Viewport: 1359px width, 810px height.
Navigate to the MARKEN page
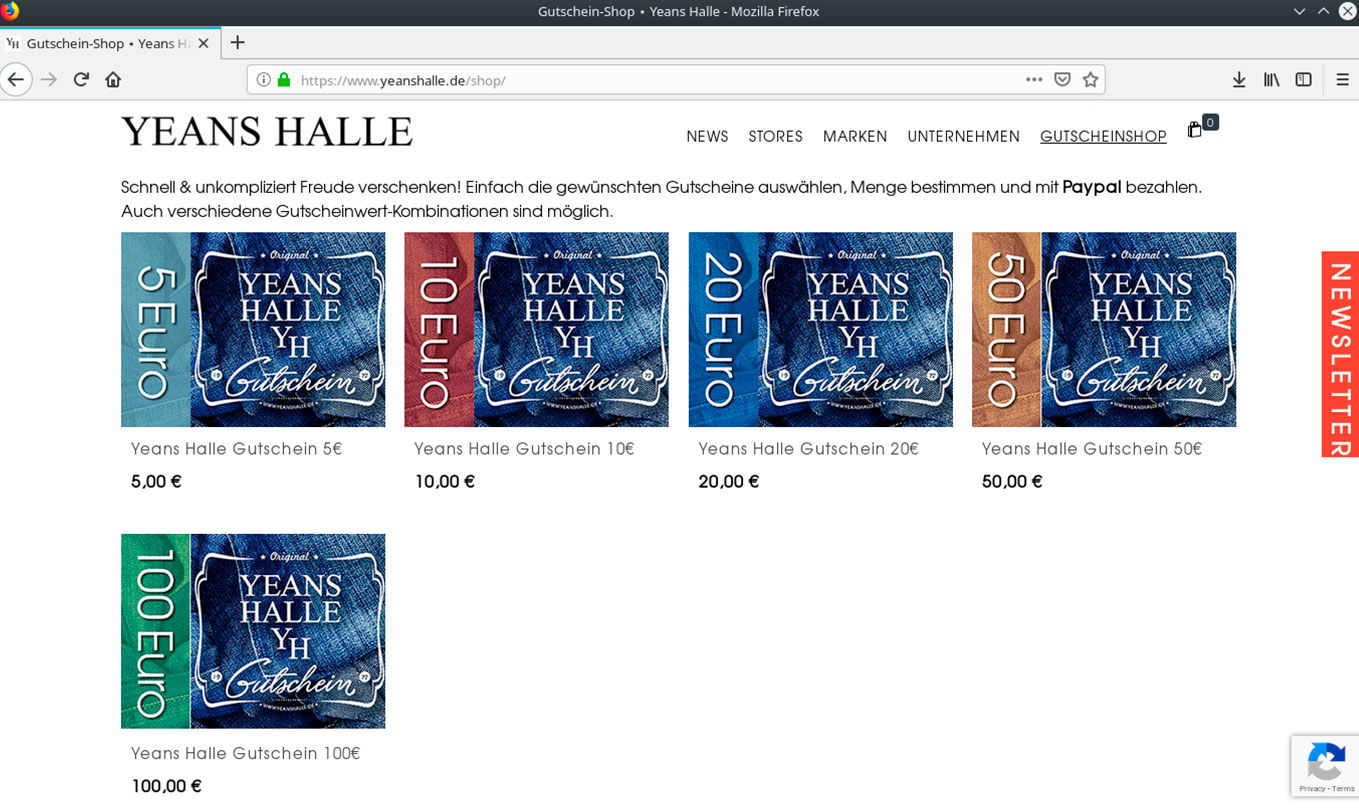click(x=855, y=137)
